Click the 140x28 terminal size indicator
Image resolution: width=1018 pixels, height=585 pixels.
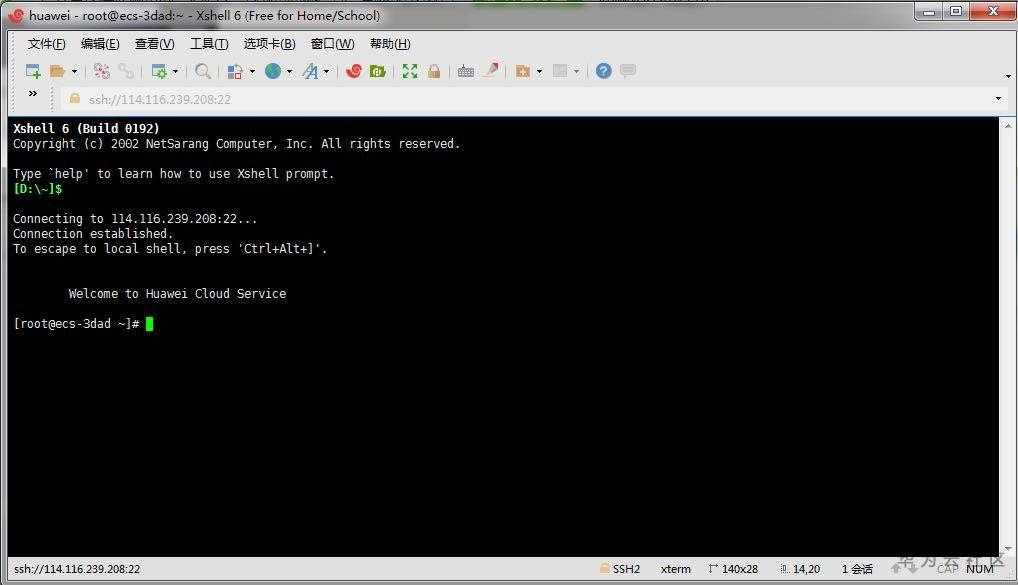point(733,569)
